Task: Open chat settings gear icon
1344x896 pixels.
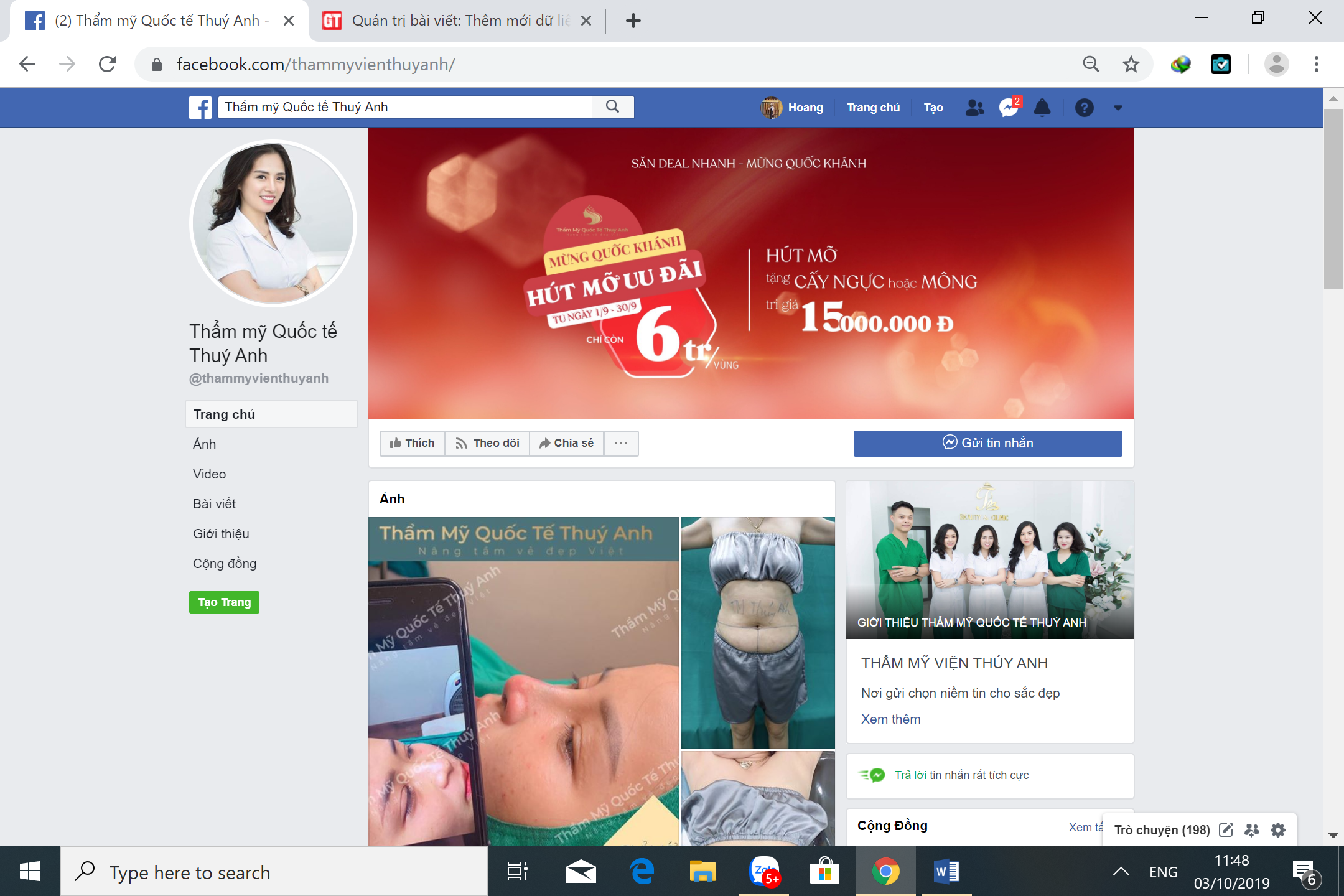Action: coord(1278,829)
